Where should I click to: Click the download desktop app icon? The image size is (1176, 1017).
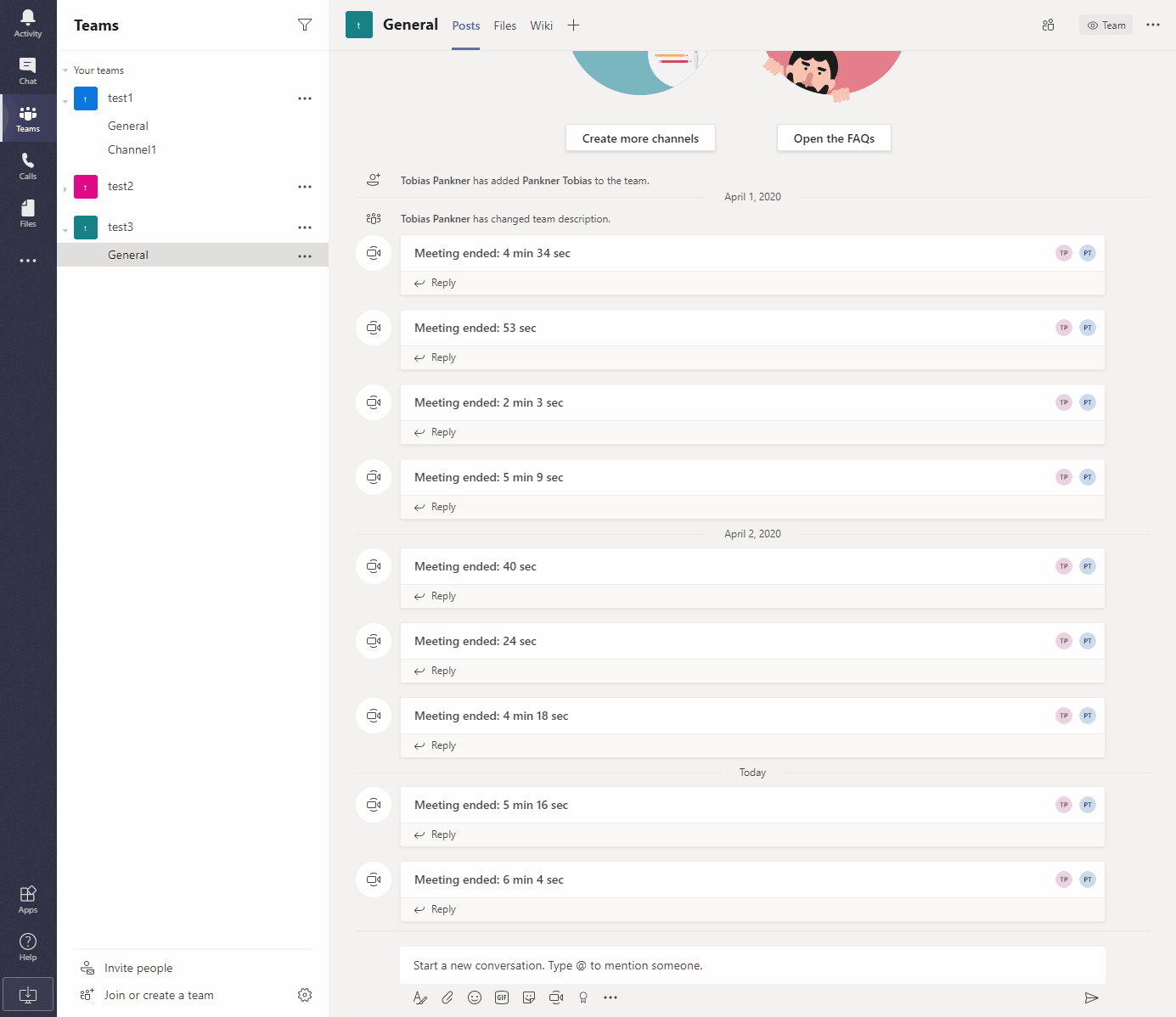click(x=28, y=994)
